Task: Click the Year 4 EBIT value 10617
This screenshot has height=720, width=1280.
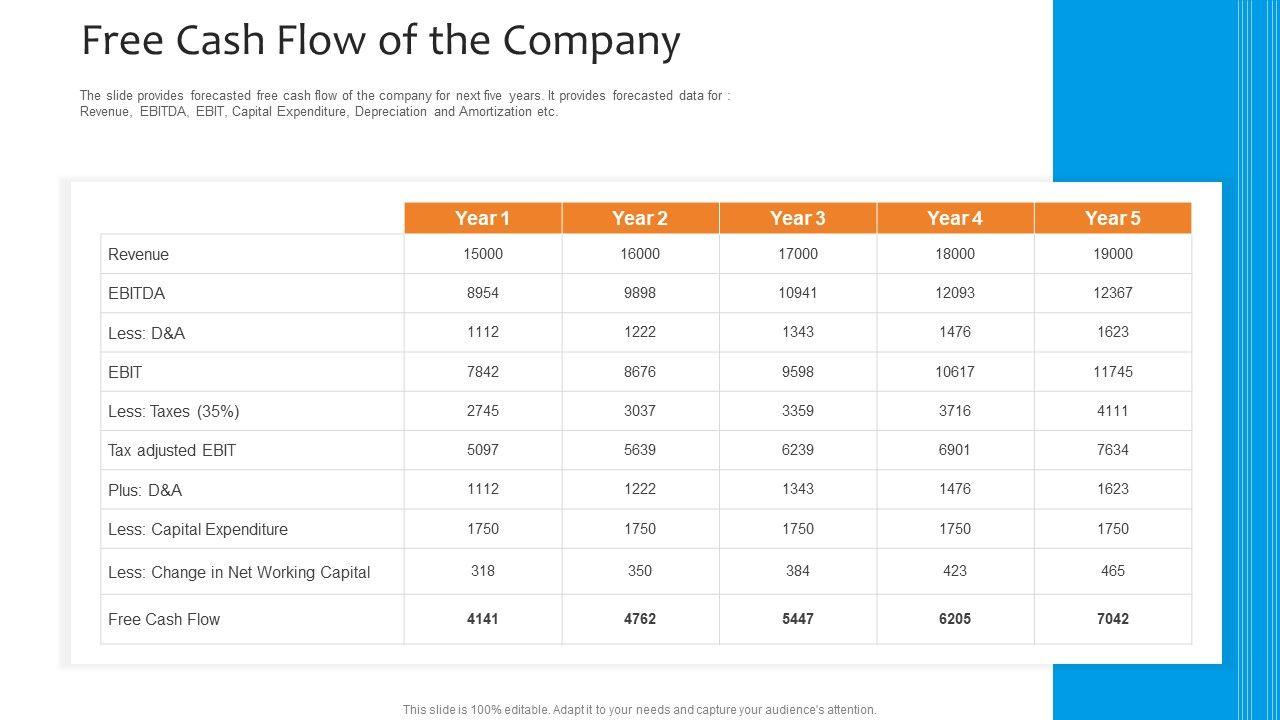Action: 955,372
